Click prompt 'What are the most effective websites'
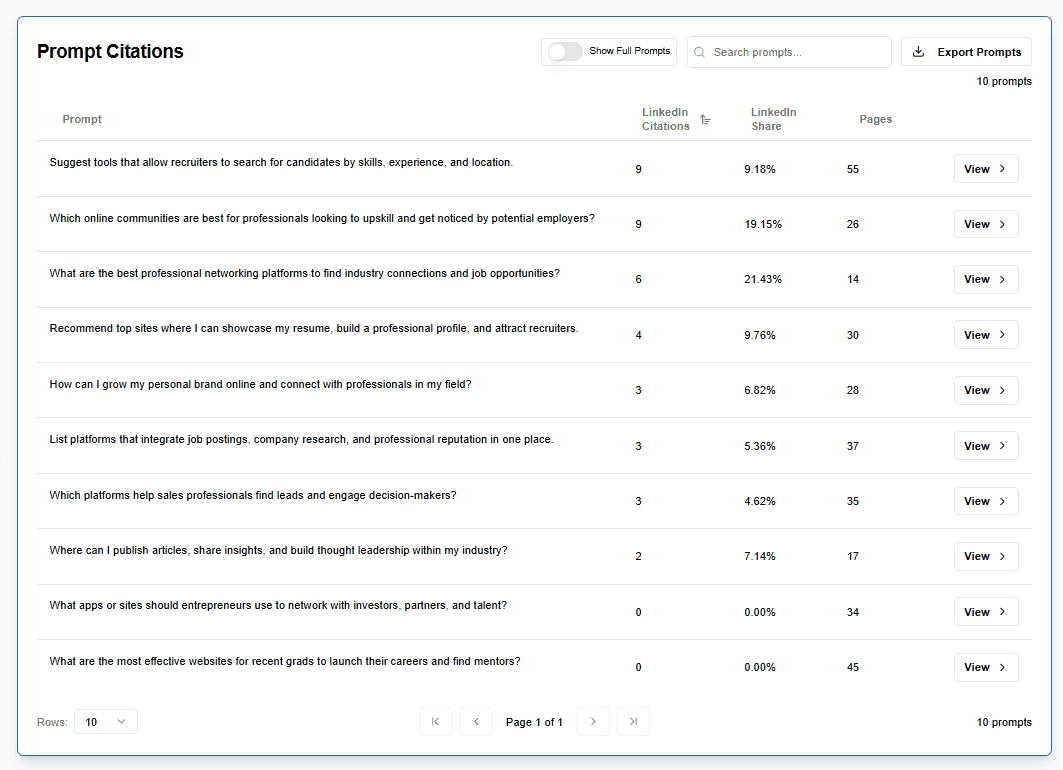This screenshot has width=1063, height=770. click(285, 662)
